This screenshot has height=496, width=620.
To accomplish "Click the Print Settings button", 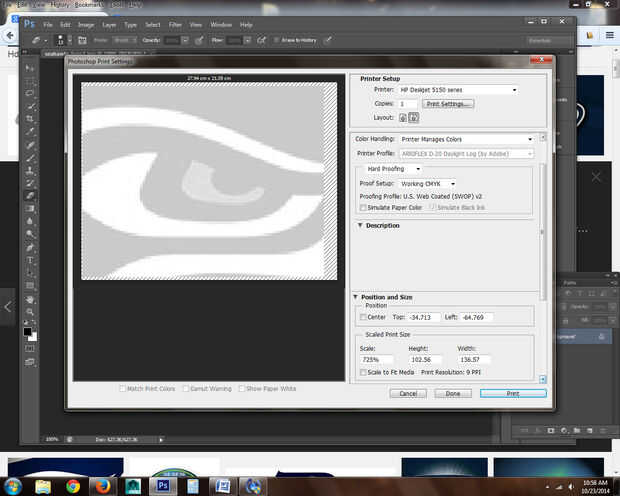I will pyautogui.click(x=448, y=103).
